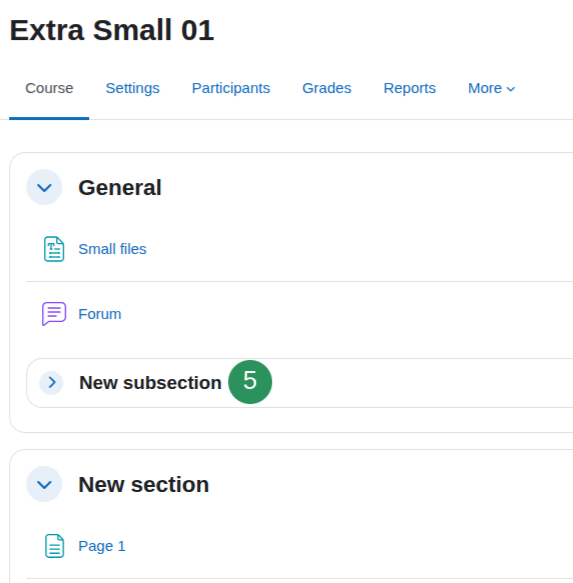View the Reports tab
This screenshot has width=573, height=583.
pos(409,88)
